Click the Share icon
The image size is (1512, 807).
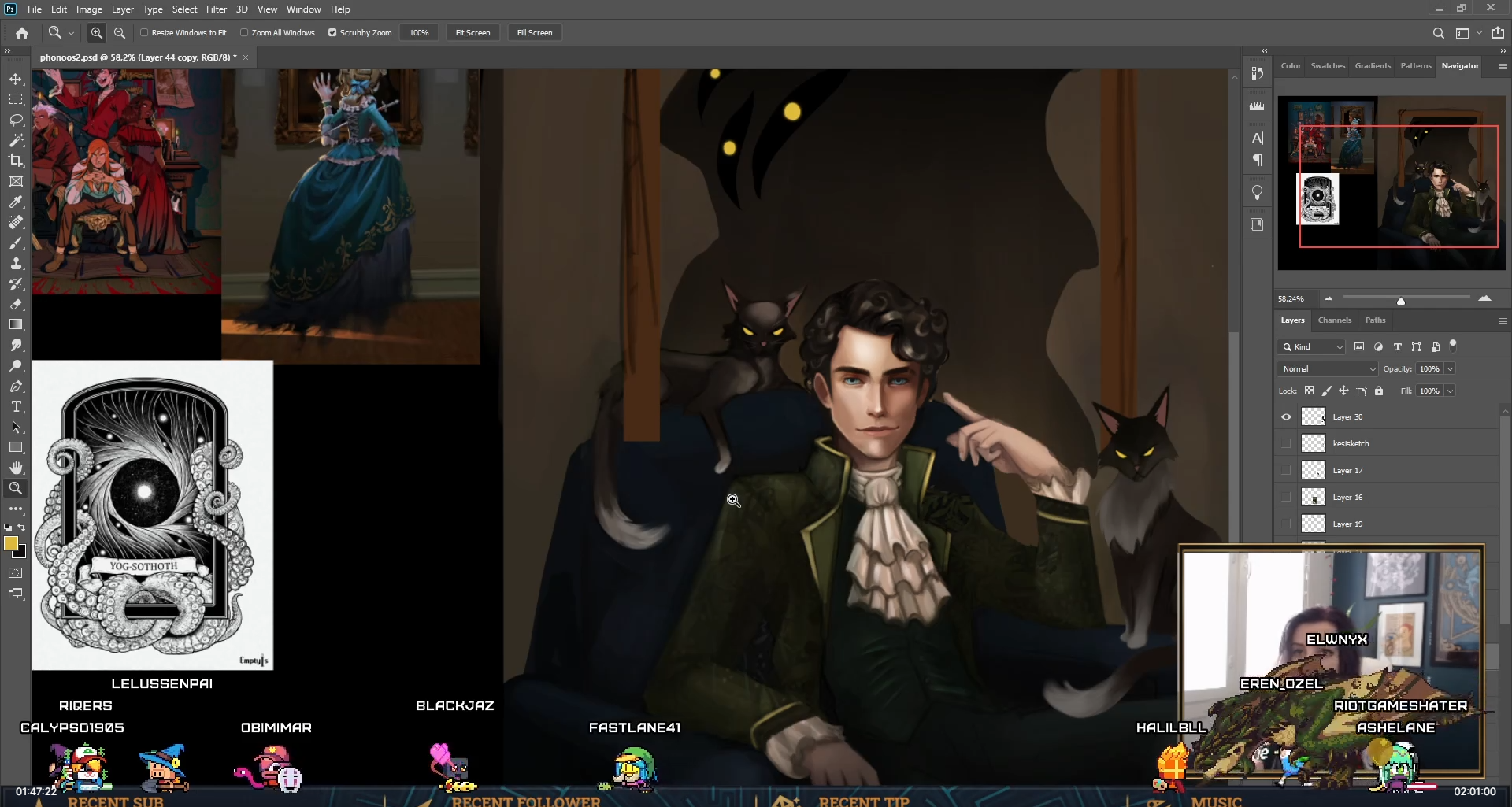(x=1498, y=32)
